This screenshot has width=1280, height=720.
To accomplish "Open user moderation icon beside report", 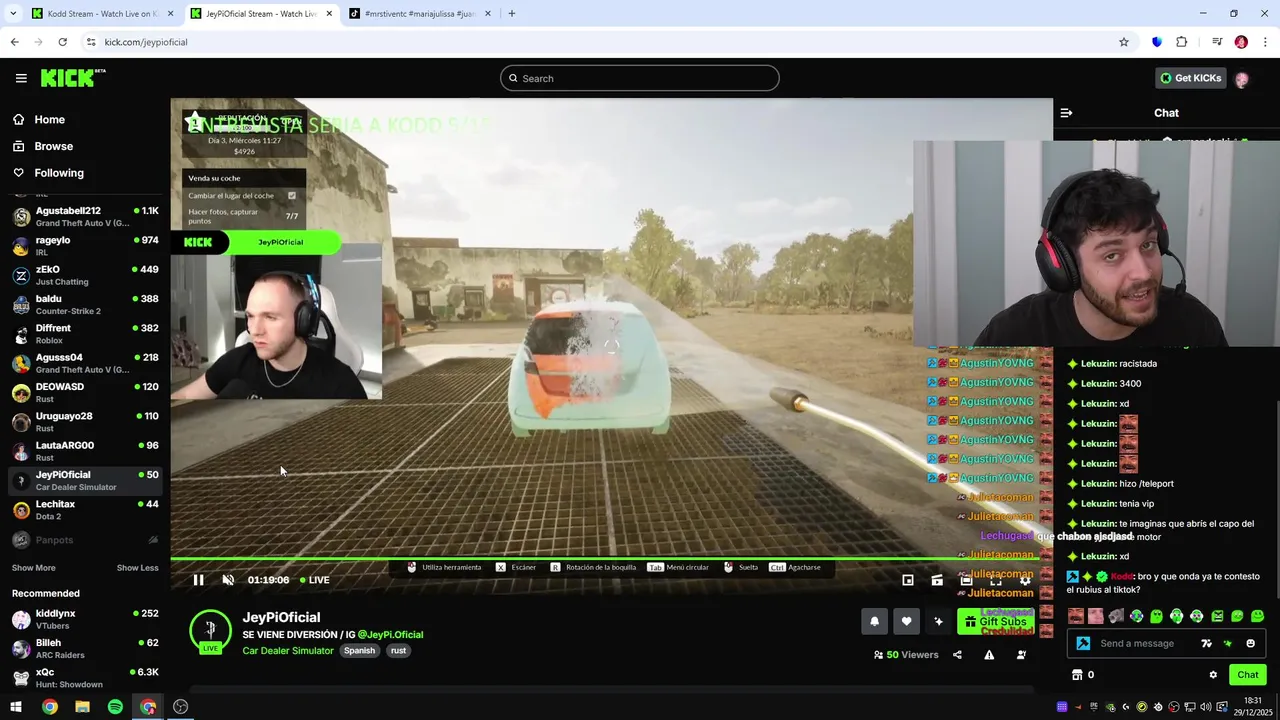I will (x=1021, y=655).
